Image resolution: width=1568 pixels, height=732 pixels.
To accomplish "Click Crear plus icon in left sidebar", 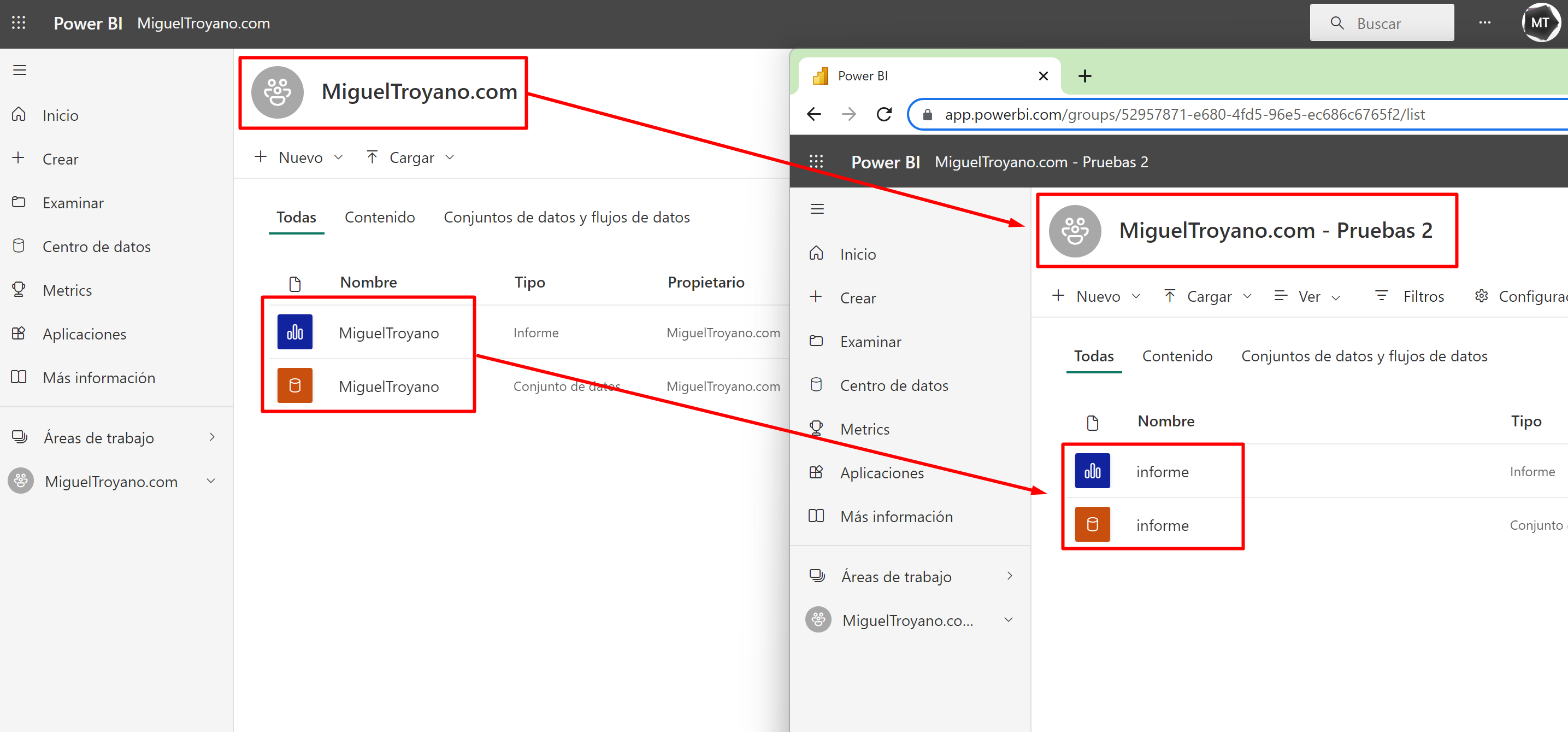I will [19, 158].
